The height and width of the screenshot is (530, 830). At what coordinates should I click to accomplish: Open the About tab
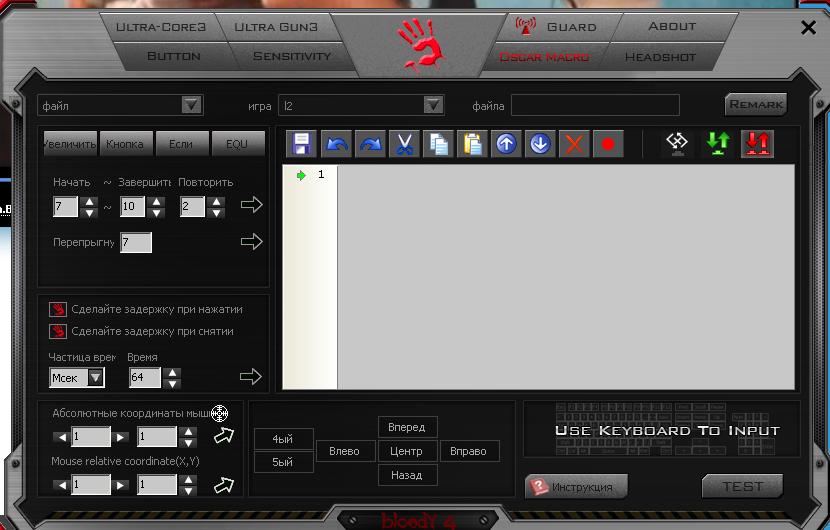pyautogui.click(x=672, y=26)
